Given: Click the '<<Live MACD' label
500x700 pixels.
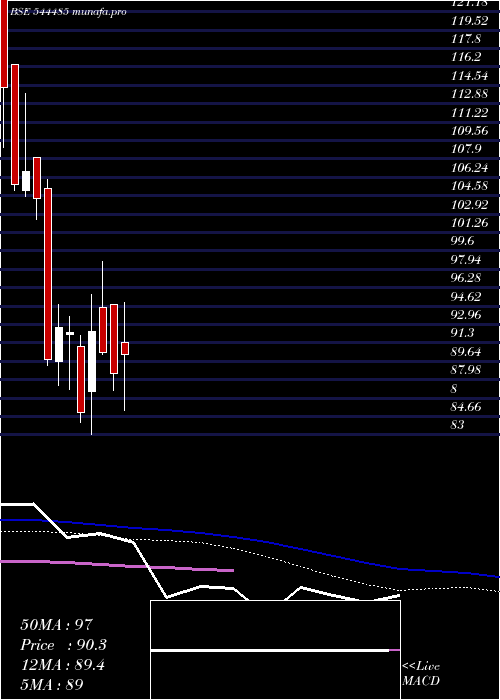Looking at the screenshot, I should (421, 674).
